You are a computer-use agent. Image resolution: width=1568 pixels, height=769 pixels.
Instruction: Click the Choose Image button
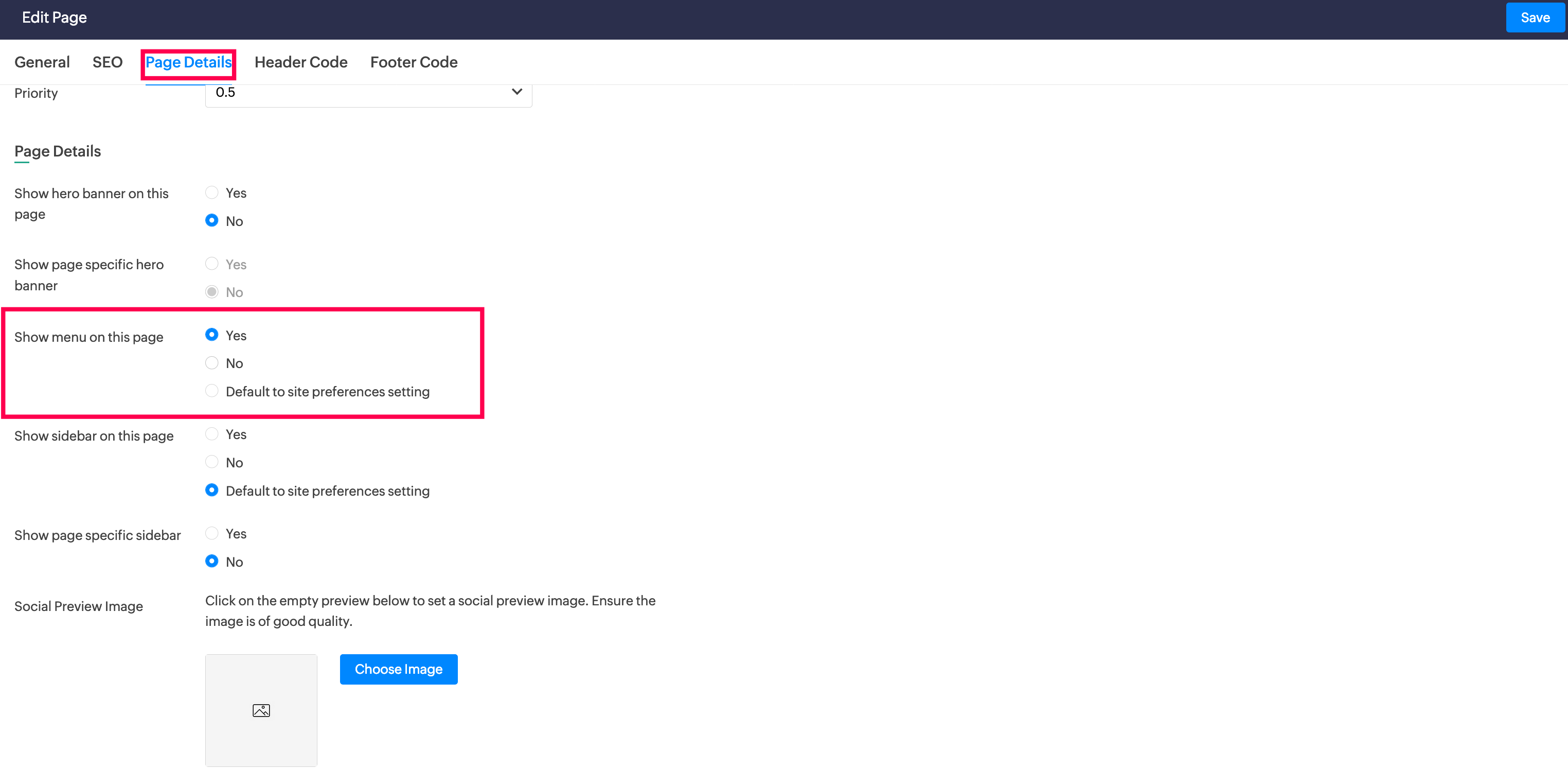398,669
